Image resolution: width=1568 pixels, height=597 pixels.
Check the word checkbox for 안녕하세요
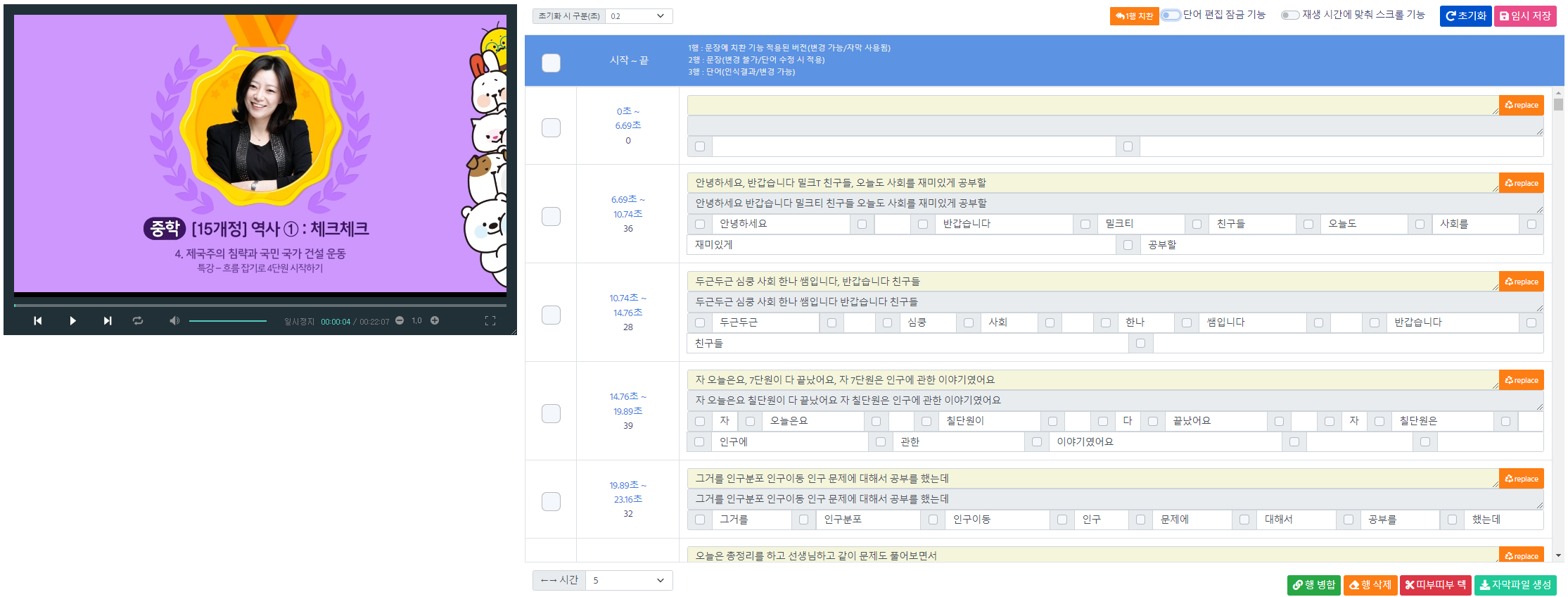pyautogui.click(x=699, y=224)
